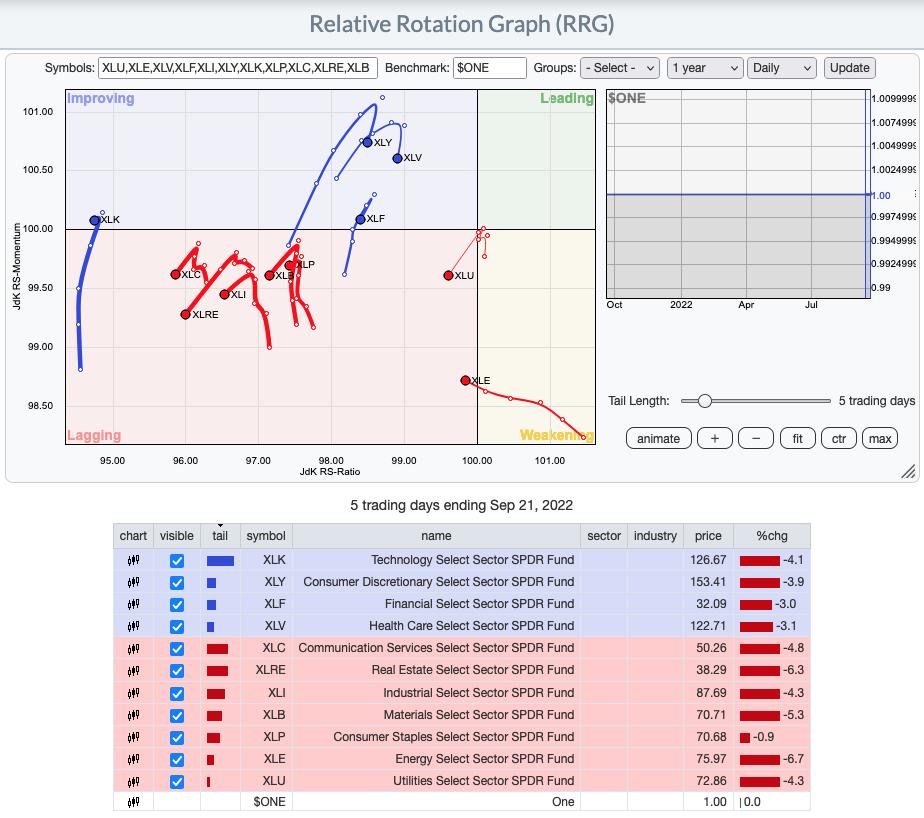The height and width of the screenshot is (818, 924).
Task: Click the Tail Length slider handle
Action: coord(704,401)
